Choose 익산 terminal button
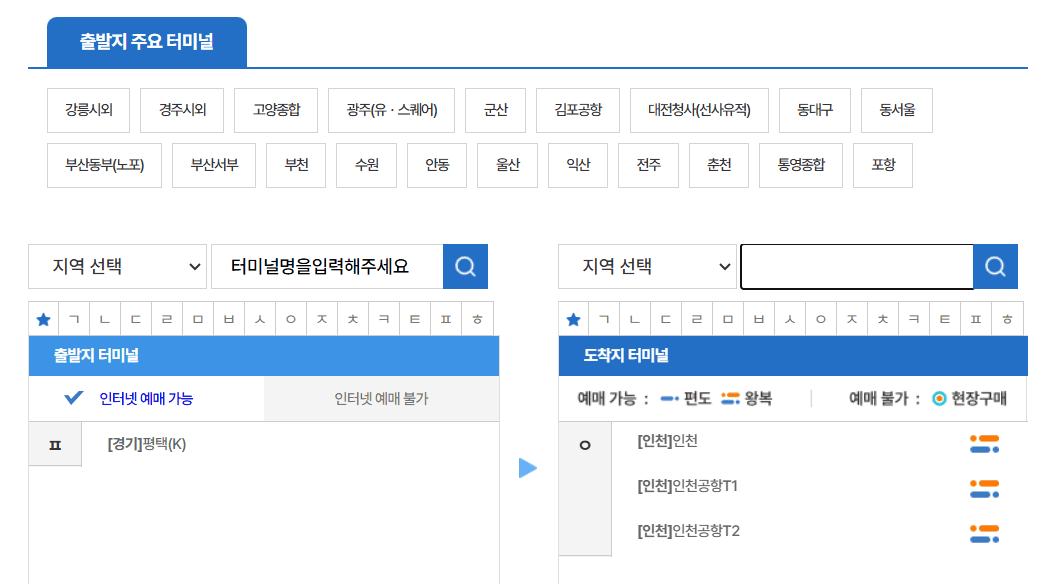1048x584 pixels. tap(578, 165)
